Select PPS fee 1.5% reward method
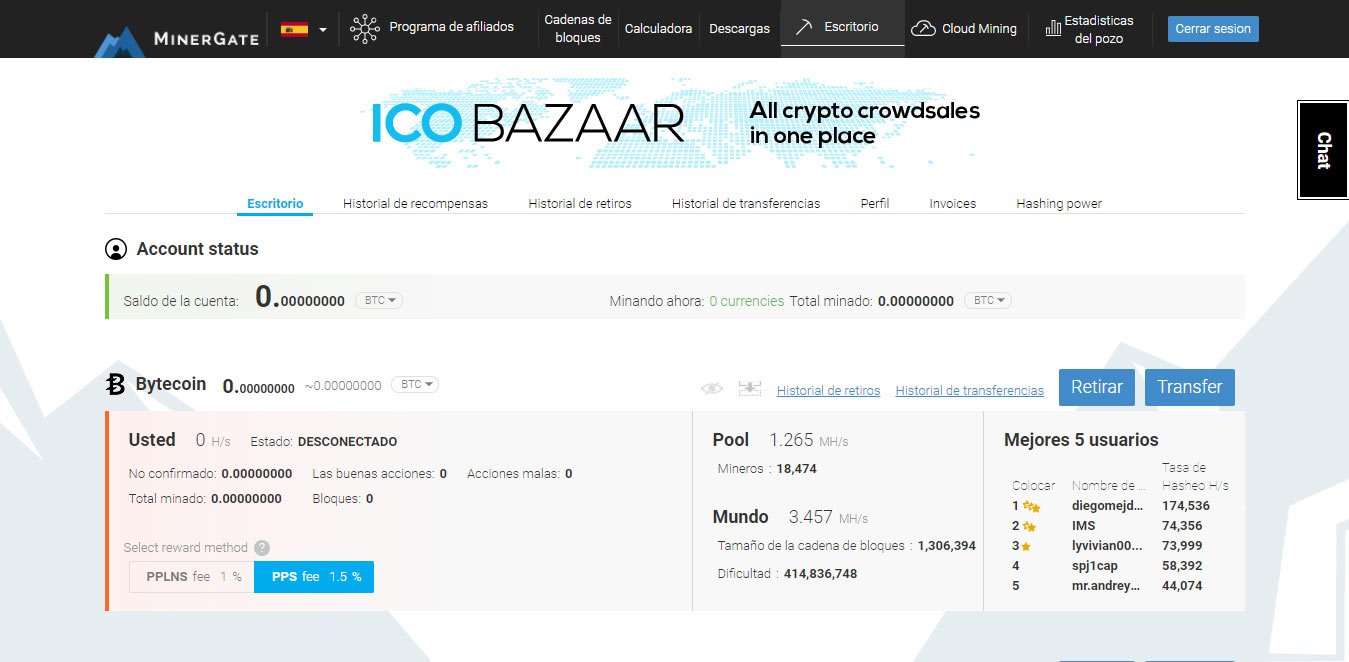The height and width of the screenshot is (662, 1349). pyautogui.click(x=314, y=577)
